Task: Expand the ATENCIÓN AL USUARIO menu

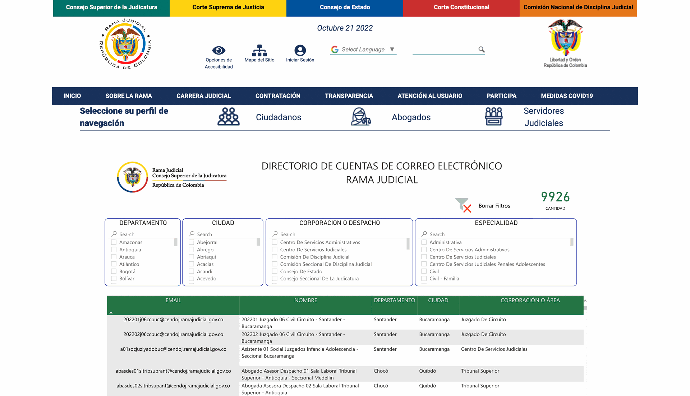Action: click(x=430, y=96)
